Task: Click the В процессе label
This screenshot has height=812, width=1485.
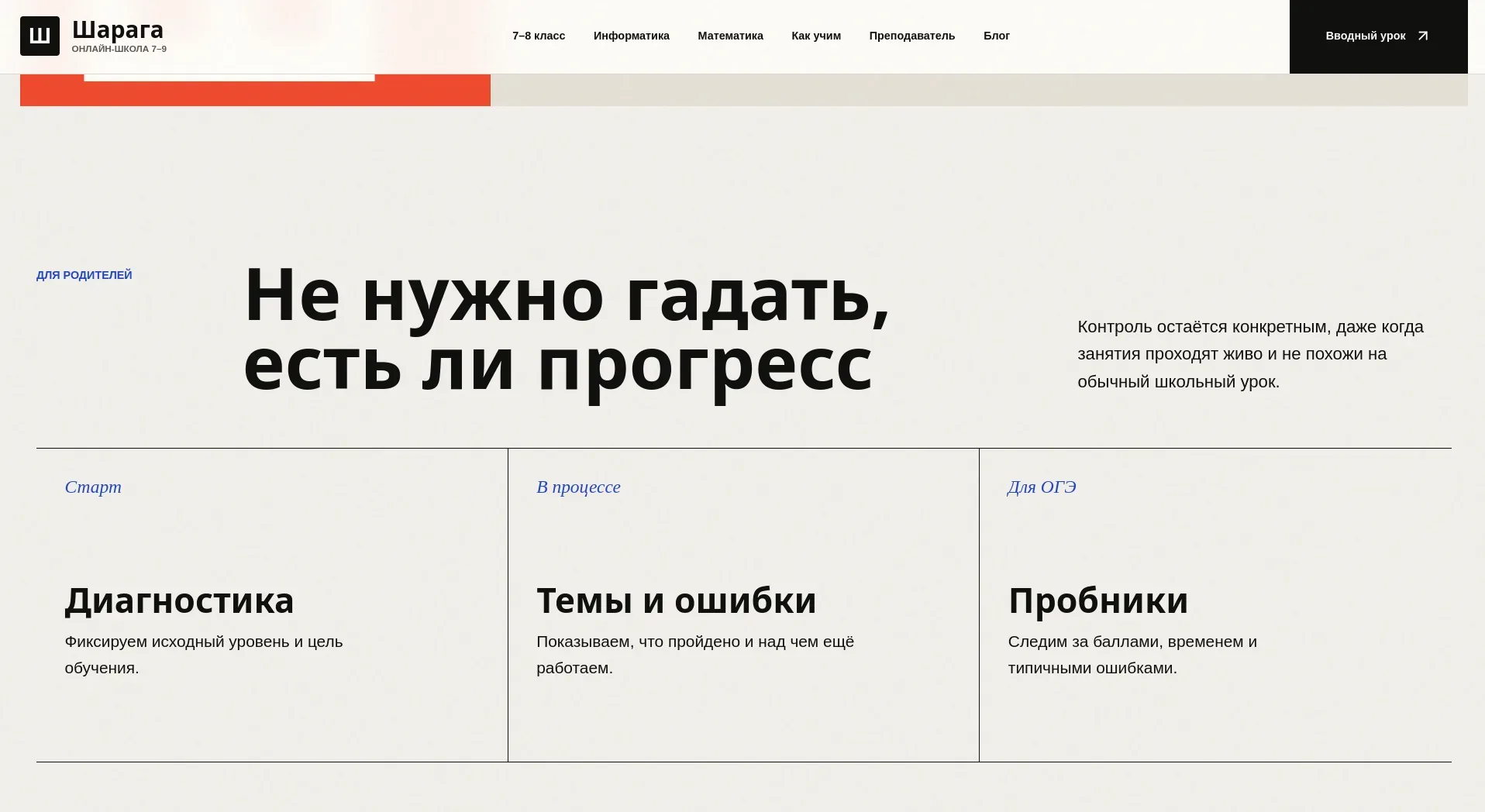Action: coord(578,487)
